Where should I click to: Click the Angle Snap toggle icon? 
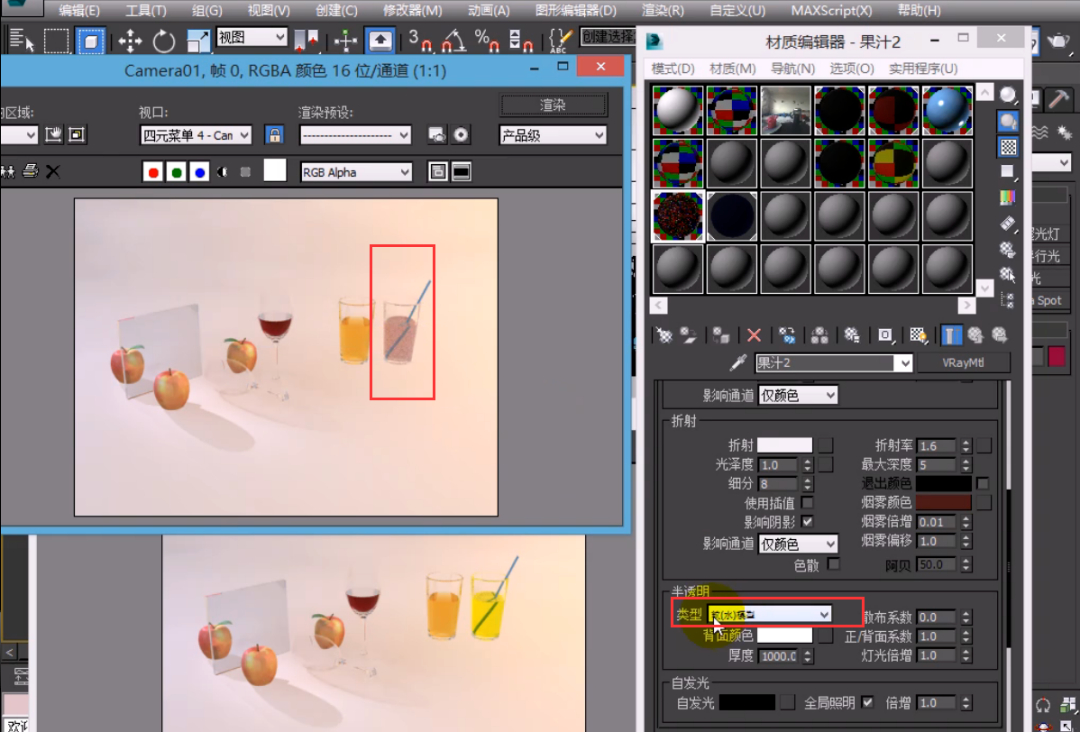pos(454,41)
